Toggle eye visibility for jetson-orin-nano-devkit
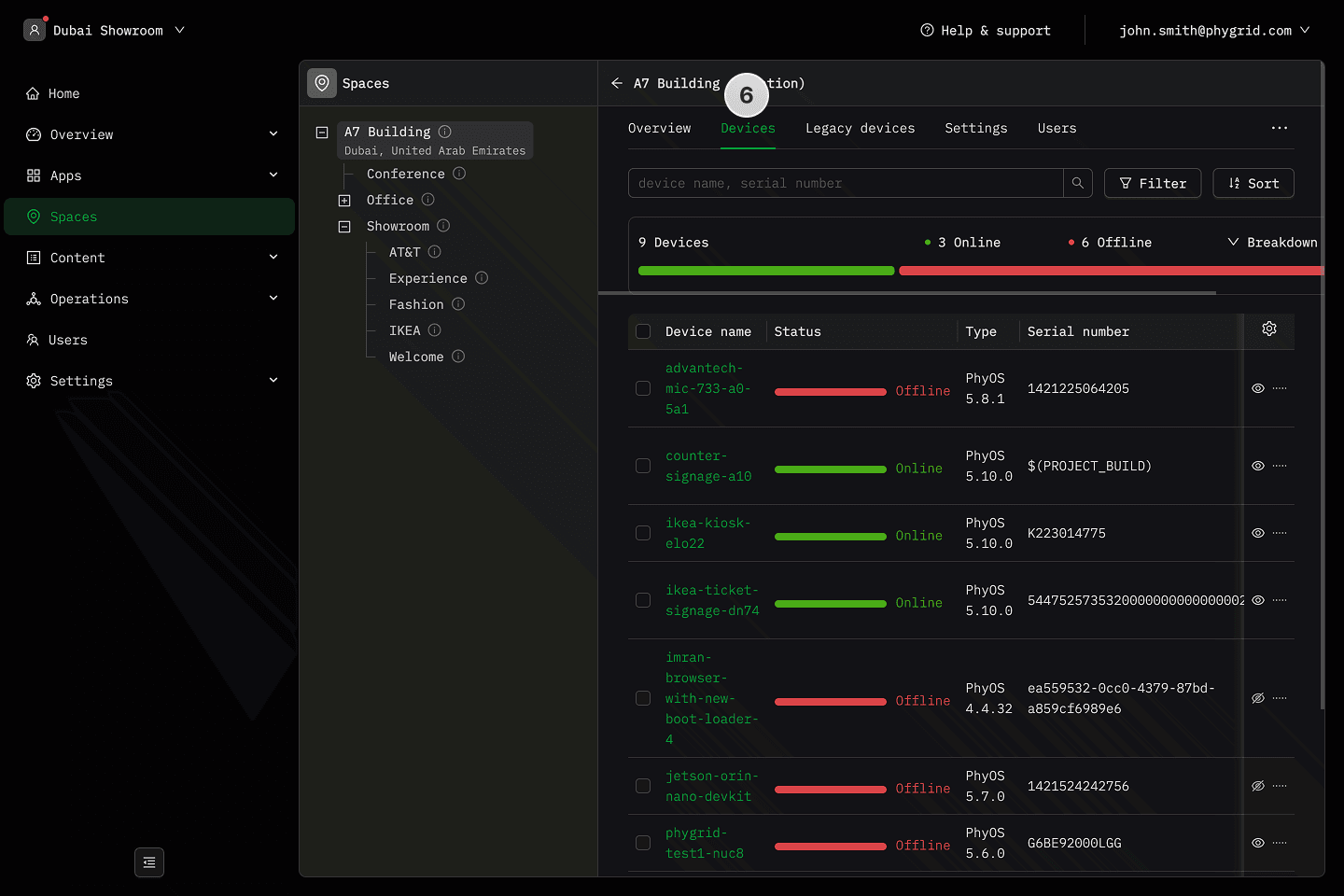The width and height of the screenshot is (1344, 896). pyautogui.click(x=1257, y=786)
